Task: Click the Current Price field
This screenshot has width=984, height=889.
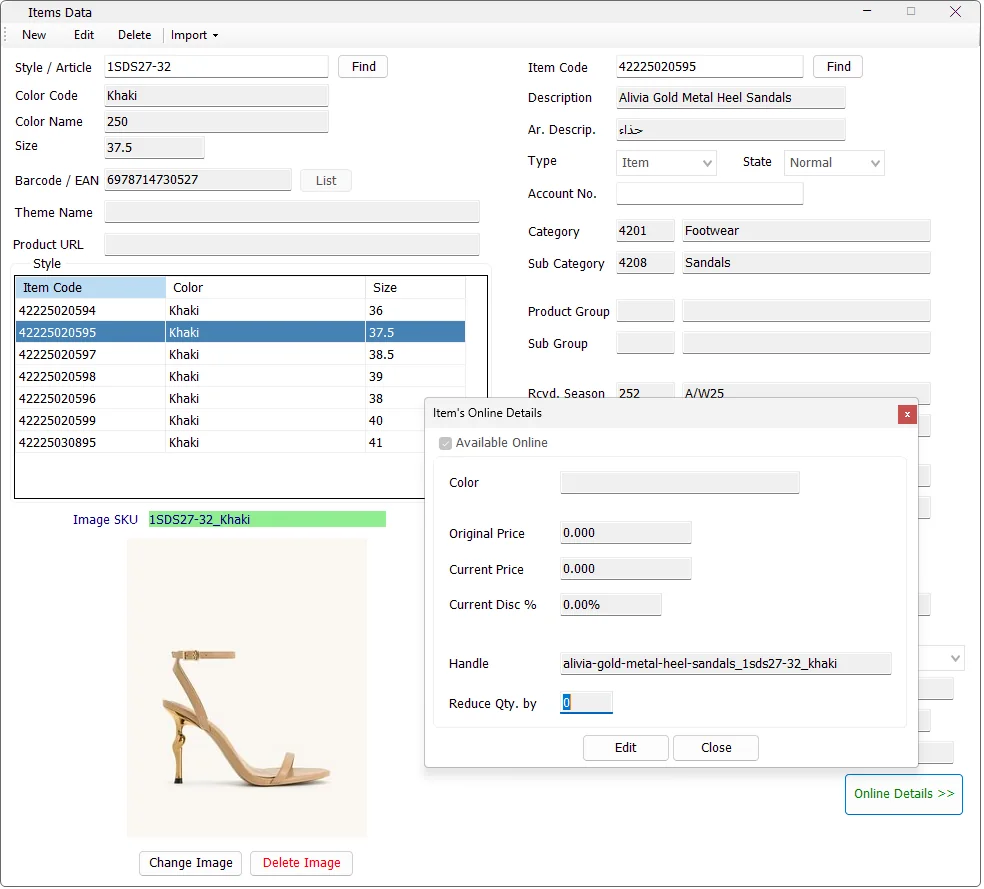Action: [x=626, y=570]
